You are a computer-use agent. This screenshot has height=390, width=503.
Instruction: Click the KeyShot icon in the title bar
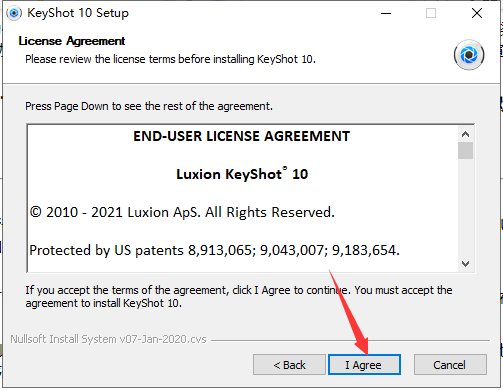tap(14, 13)
